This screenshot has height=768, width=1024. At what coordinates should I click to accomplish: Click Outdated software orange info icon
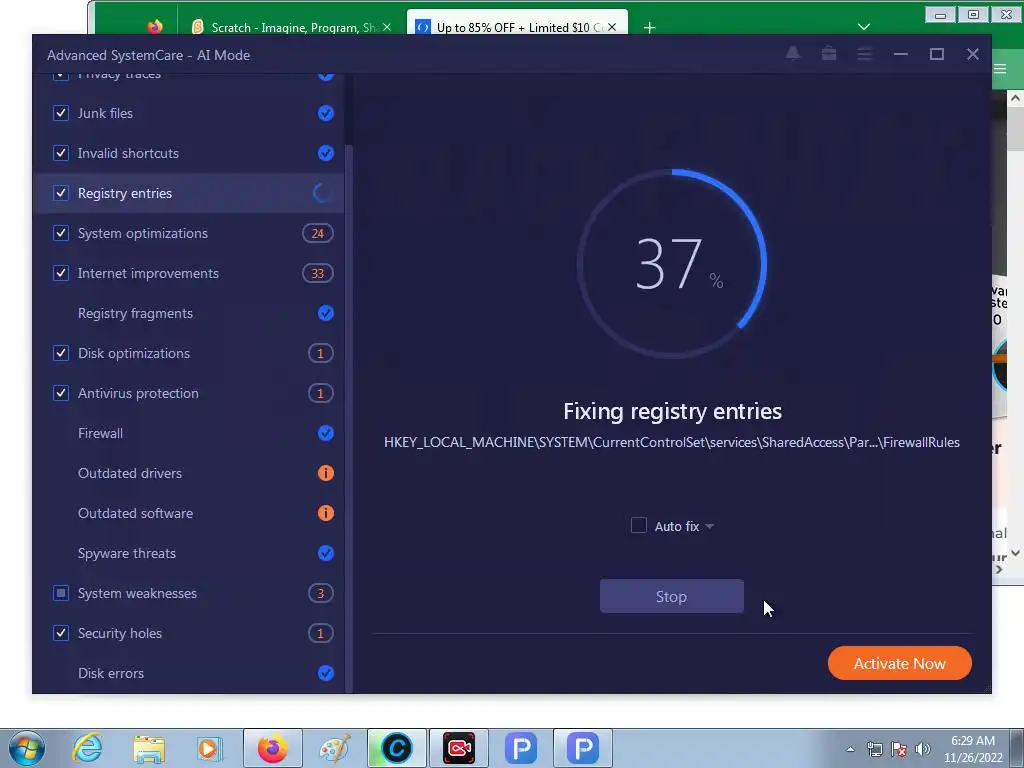point(325,513)
